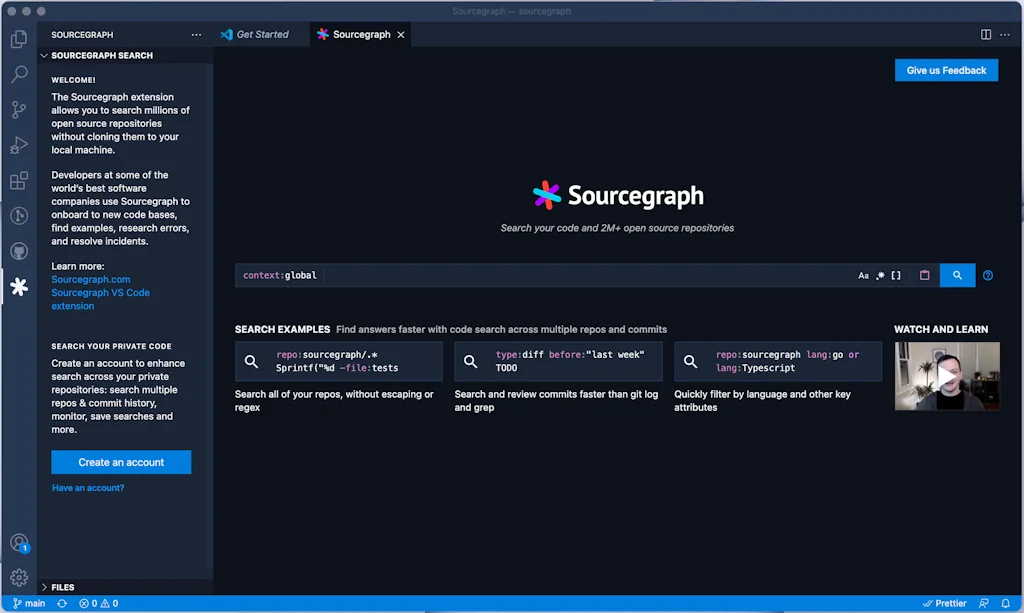The height and width of the screenshot is (613, 1024).
Task: Toggle structural search brackets icon
Action: (x=896, y=274)
